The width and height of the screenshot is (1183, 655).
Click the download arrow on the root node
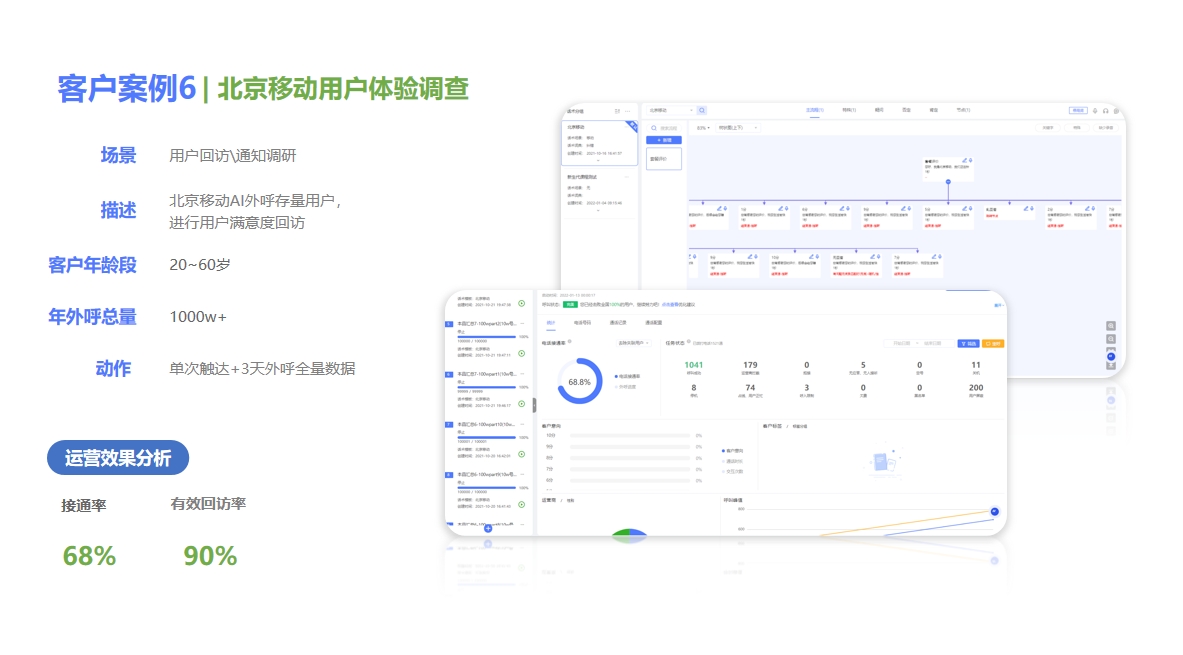click(x=970, y=161)
